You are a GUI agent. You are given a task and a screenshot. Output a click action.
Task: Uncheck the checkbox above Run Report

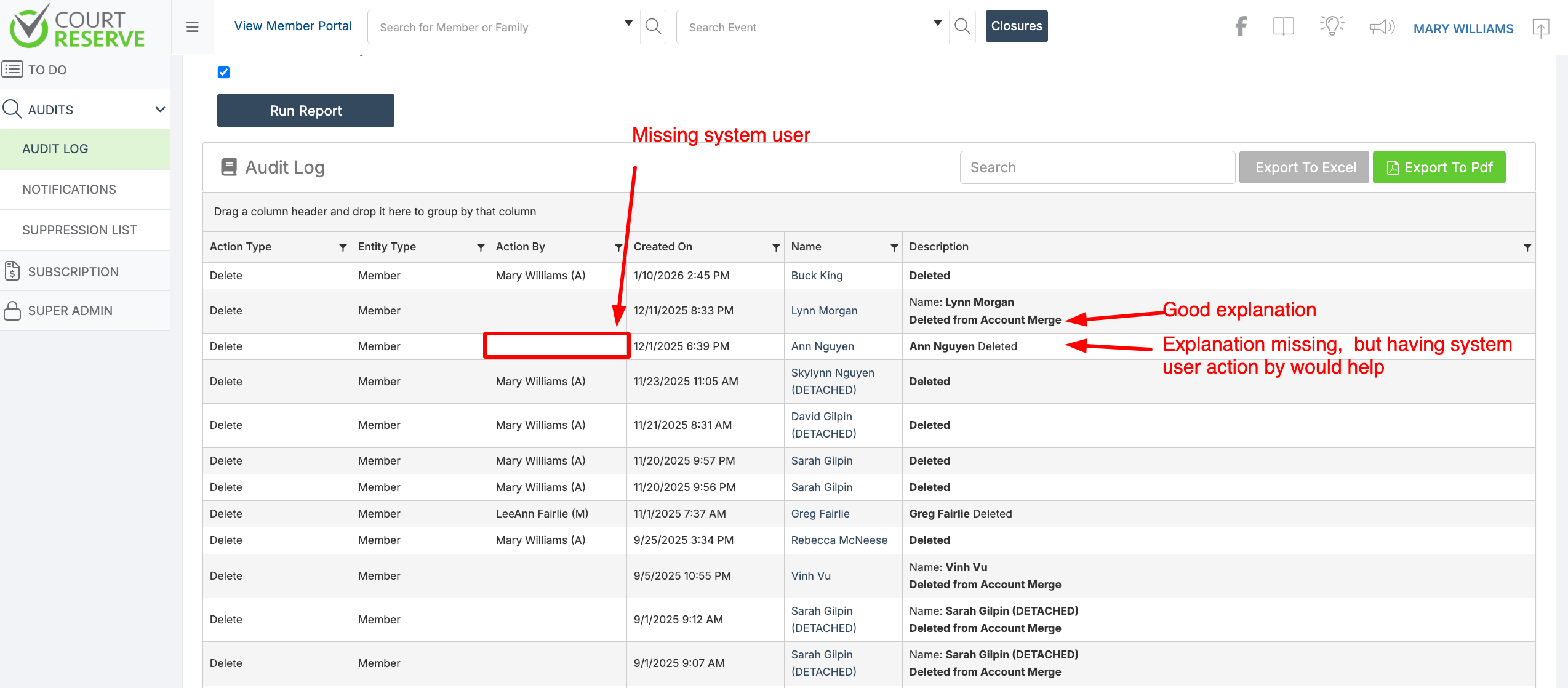[x=223, y=73]
